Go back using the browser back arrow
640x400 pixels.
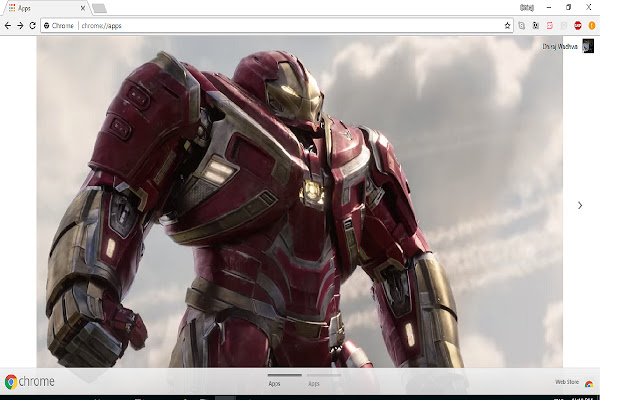click(x=8, y=26)
